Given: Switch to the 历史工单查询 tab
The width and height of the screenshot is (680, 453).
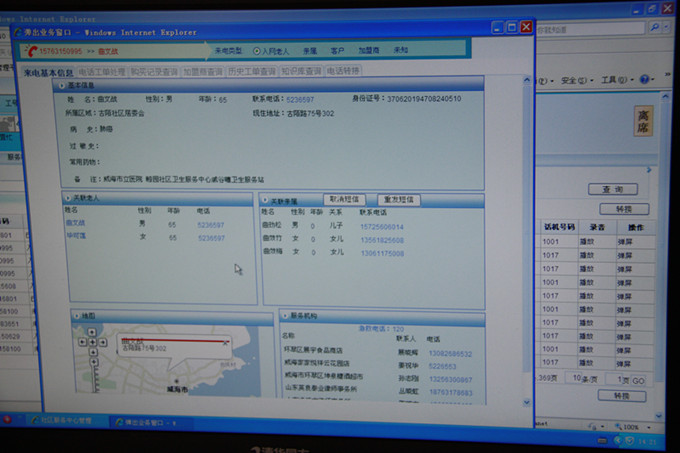Looking at the screenshot, I should (246, 72).
